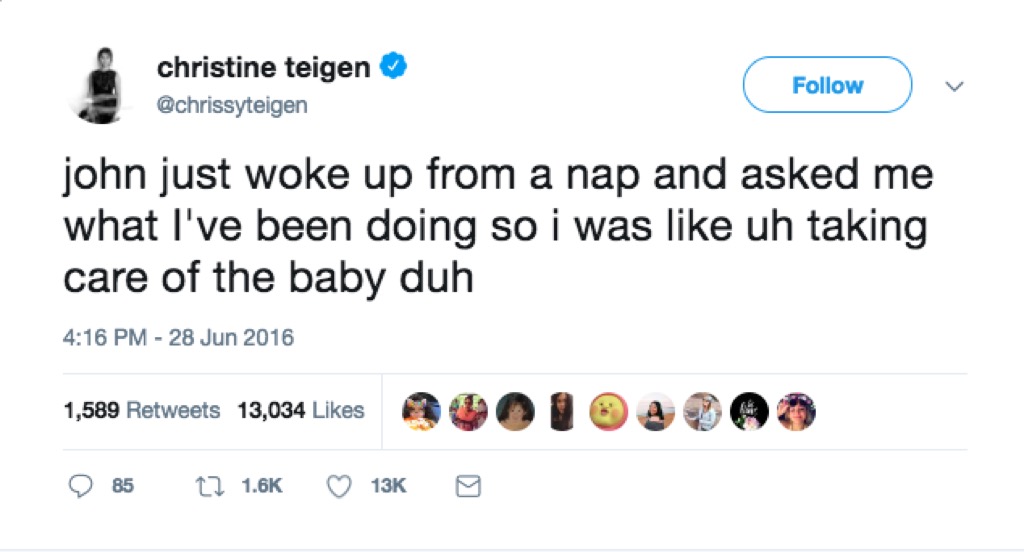Click the yellow cartoon face liker avatar

[x=607, y=411]
